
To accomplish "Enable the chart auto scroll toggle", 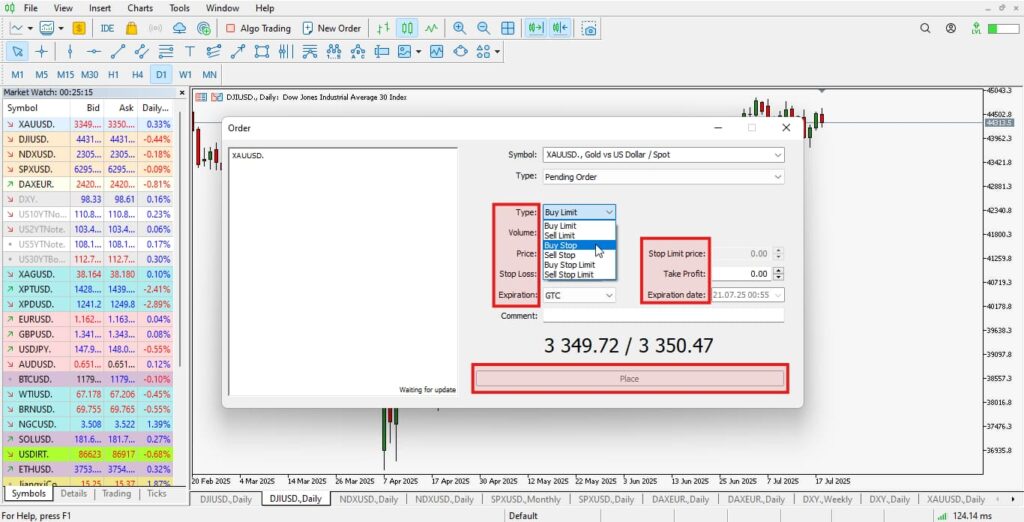I will [x=537, y=28].
